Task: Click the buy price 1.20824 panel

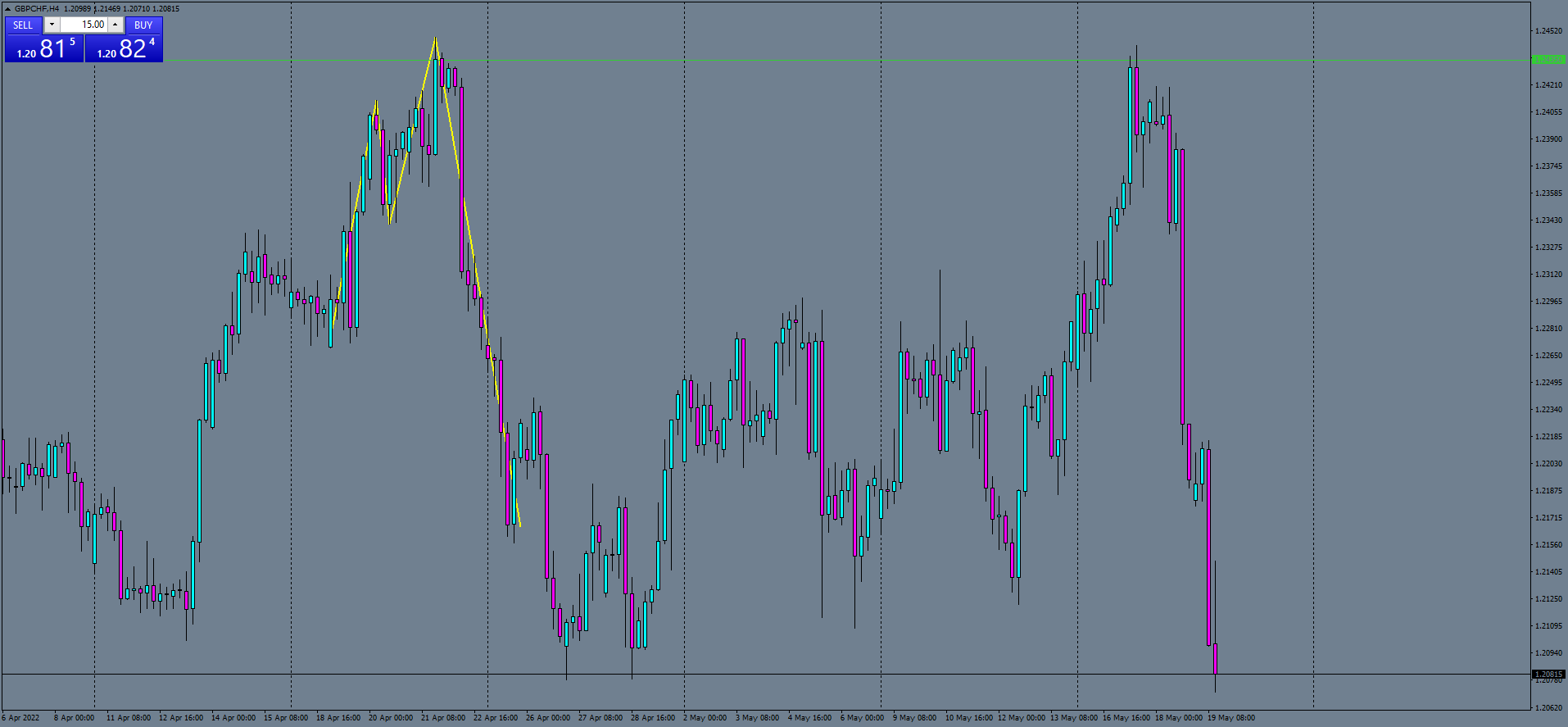Action: 124,48
